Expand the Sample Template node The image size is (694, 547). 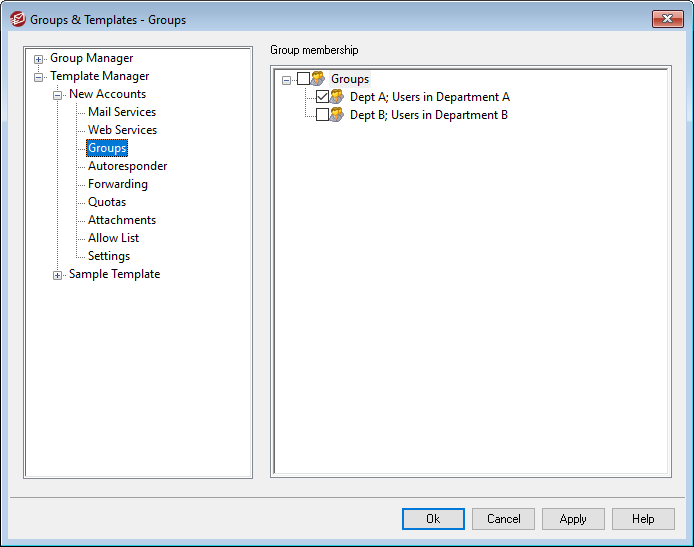coord(58,275)
